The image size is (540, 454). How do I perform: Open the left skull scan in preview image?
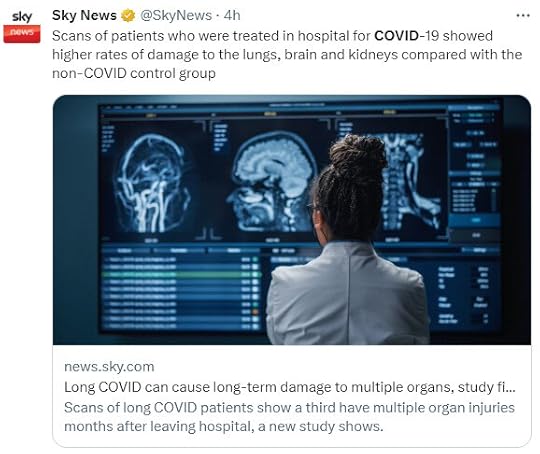pos(153,183)
